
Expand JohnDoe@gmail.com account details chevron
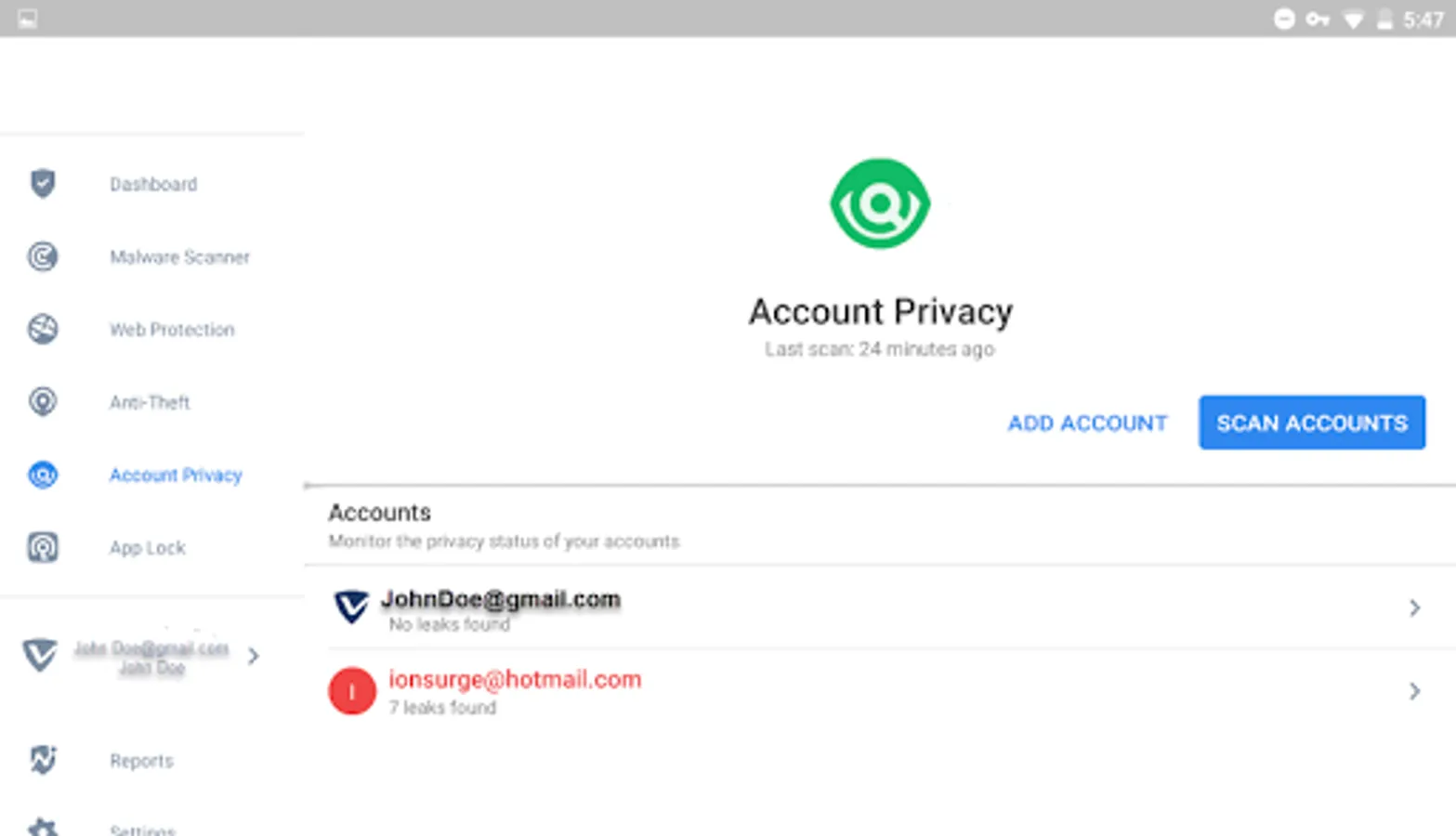[x=1414, y=607]
